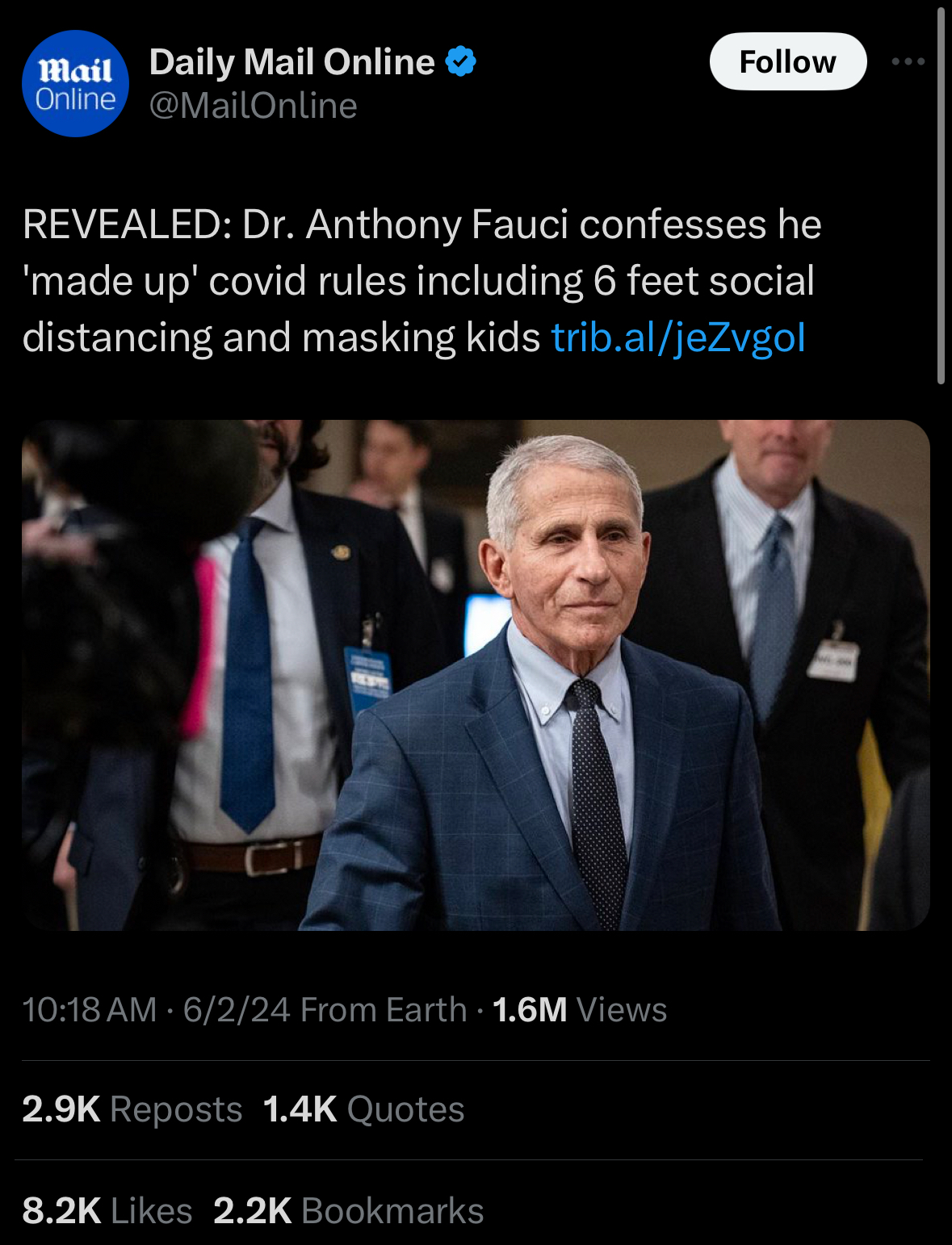Click the From Earth location label
The height and width of the screenshot is (1245, 952).
coord(384,1010)
